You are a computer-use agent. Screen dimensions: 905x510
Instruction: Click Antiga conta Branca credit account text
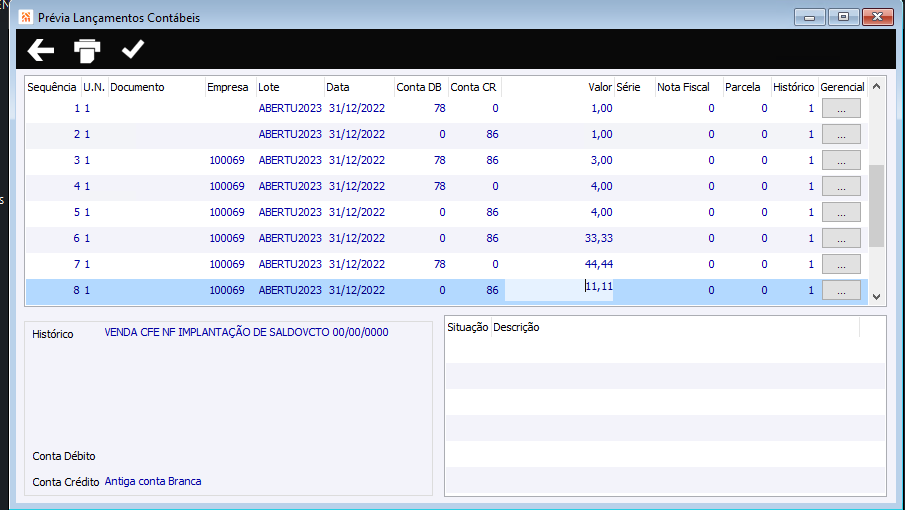click(153, 481)
